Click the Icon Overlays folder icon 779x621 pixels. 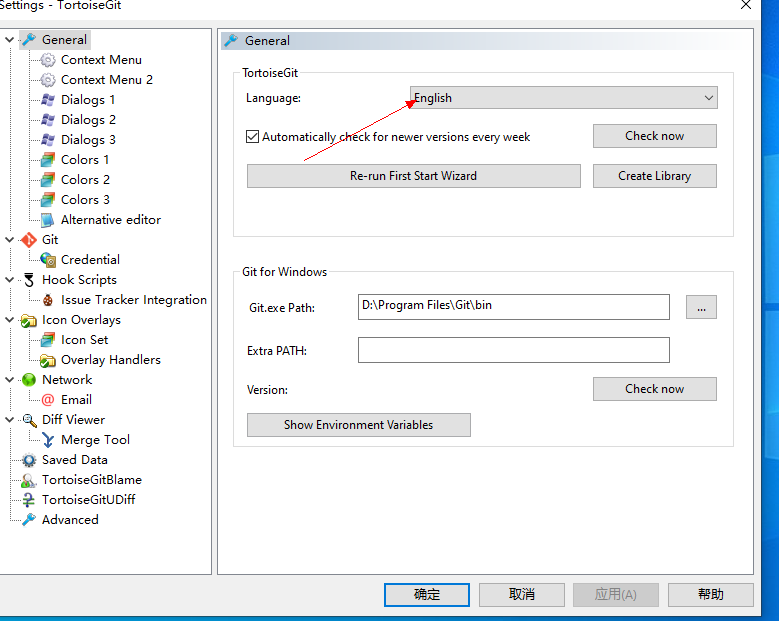point(29,320)
